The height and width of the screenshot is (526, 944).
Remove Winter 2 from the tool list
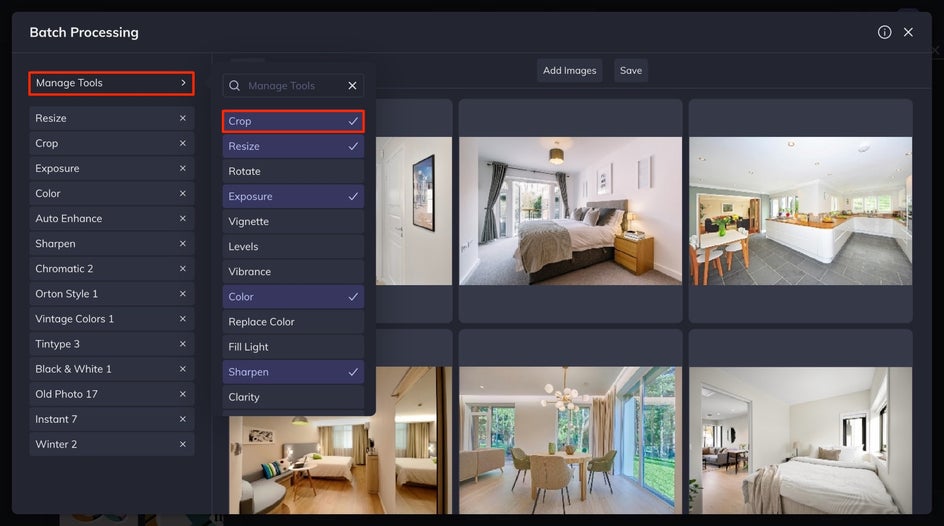pos(182,444)
